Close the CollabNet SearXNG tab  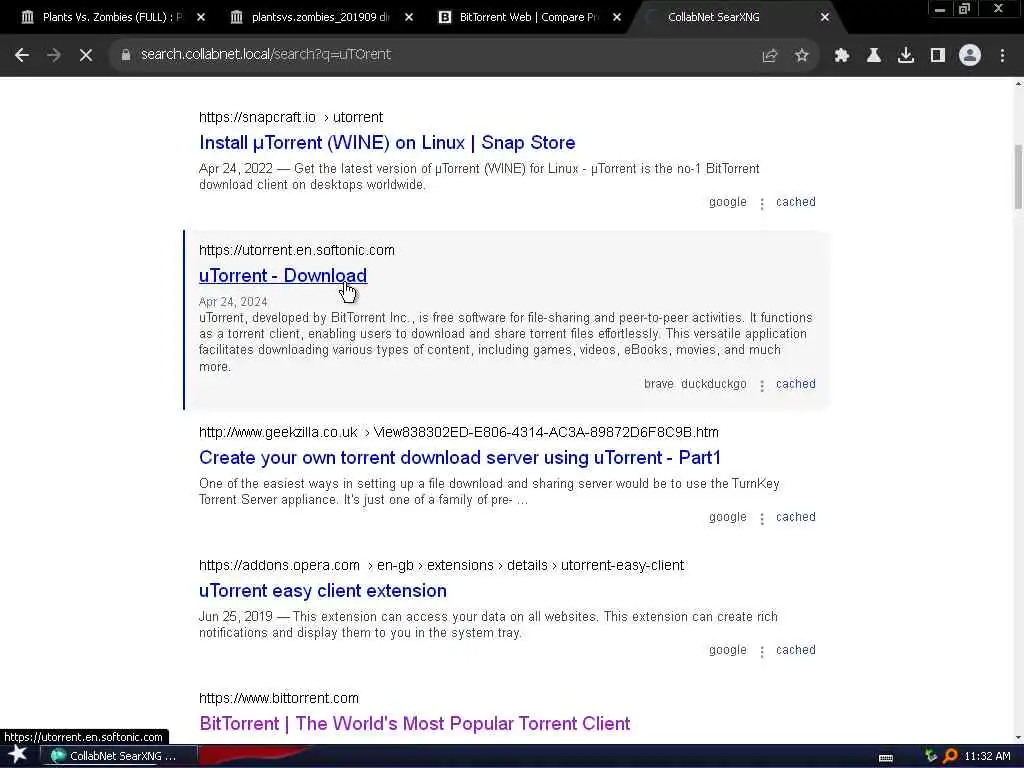pos(825,17)
